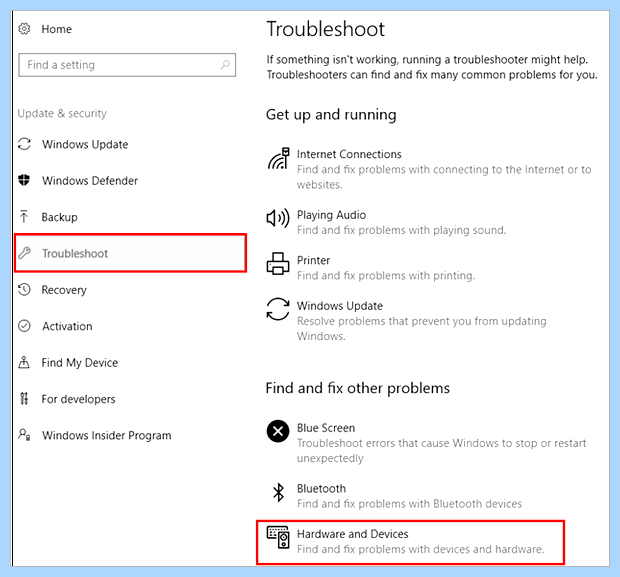Screen dimensions: 620x577
Task: Open For developers settings
Action: tap(78, 399)
